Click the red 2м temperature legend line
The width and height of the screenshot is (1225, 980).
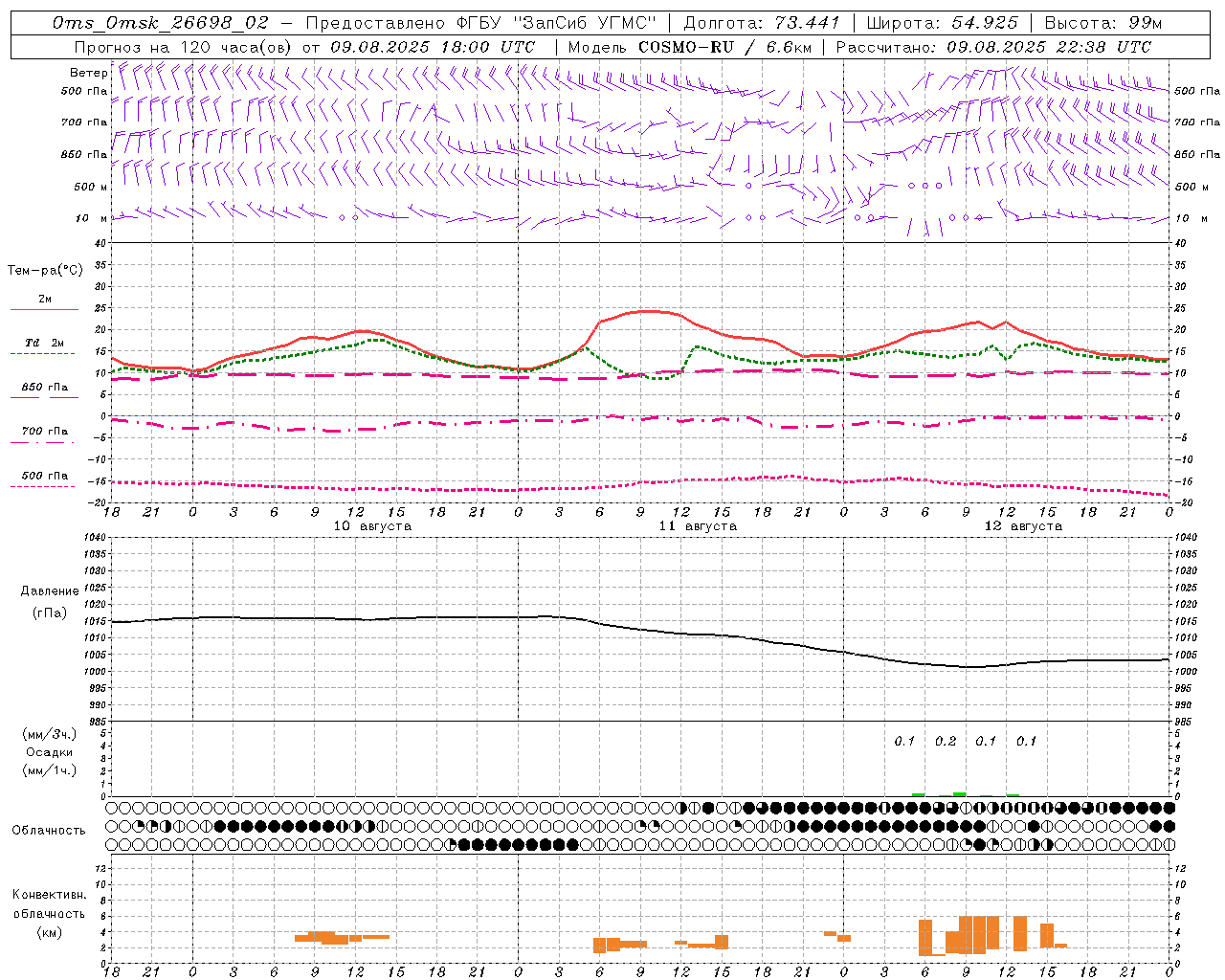click(44, 309)
